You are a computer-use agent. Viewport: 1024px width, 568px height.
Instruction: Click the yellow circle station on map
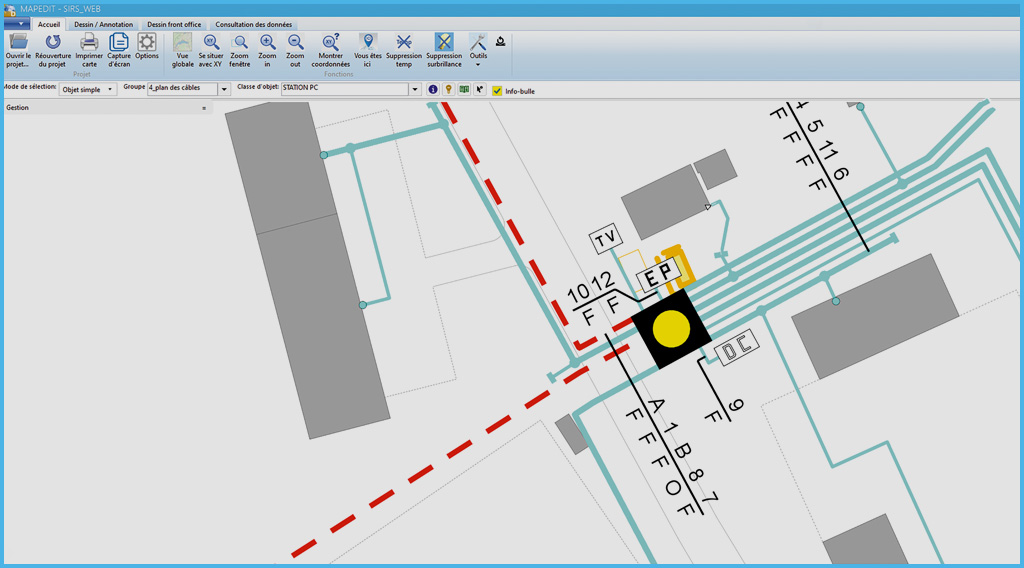point(671,328)
